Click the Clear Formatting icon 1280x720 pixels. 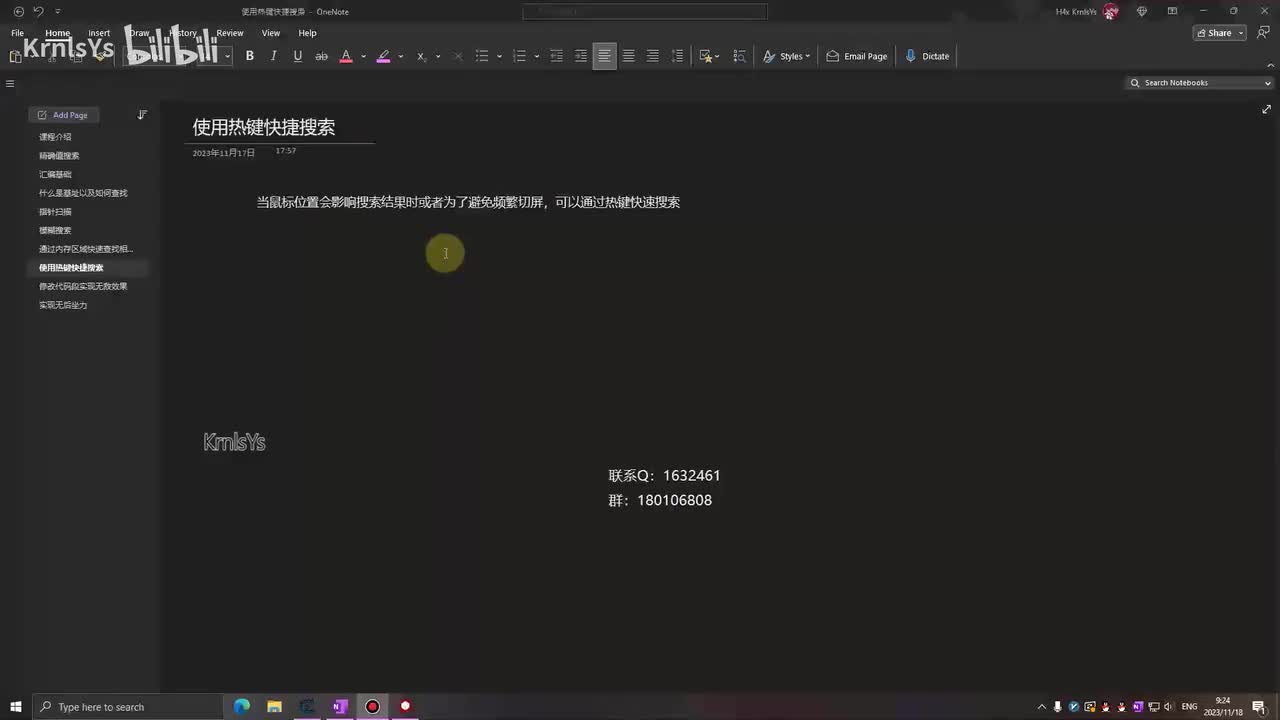coord(458,56)
